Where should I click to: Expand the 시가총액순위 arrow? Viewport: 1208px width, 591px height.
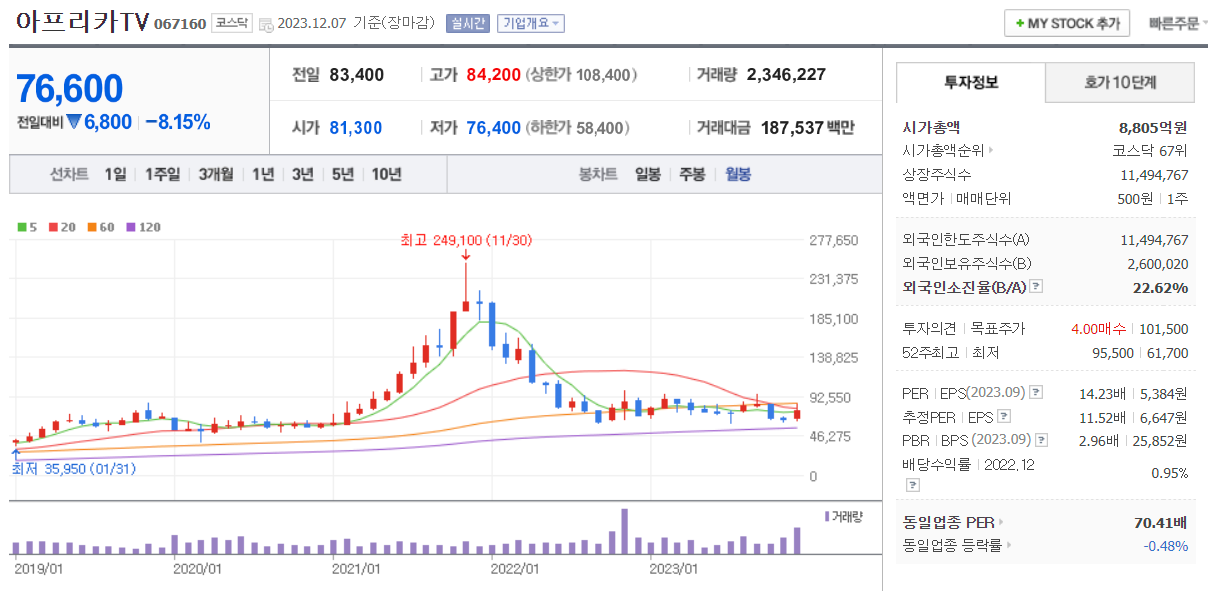(990, 151)
